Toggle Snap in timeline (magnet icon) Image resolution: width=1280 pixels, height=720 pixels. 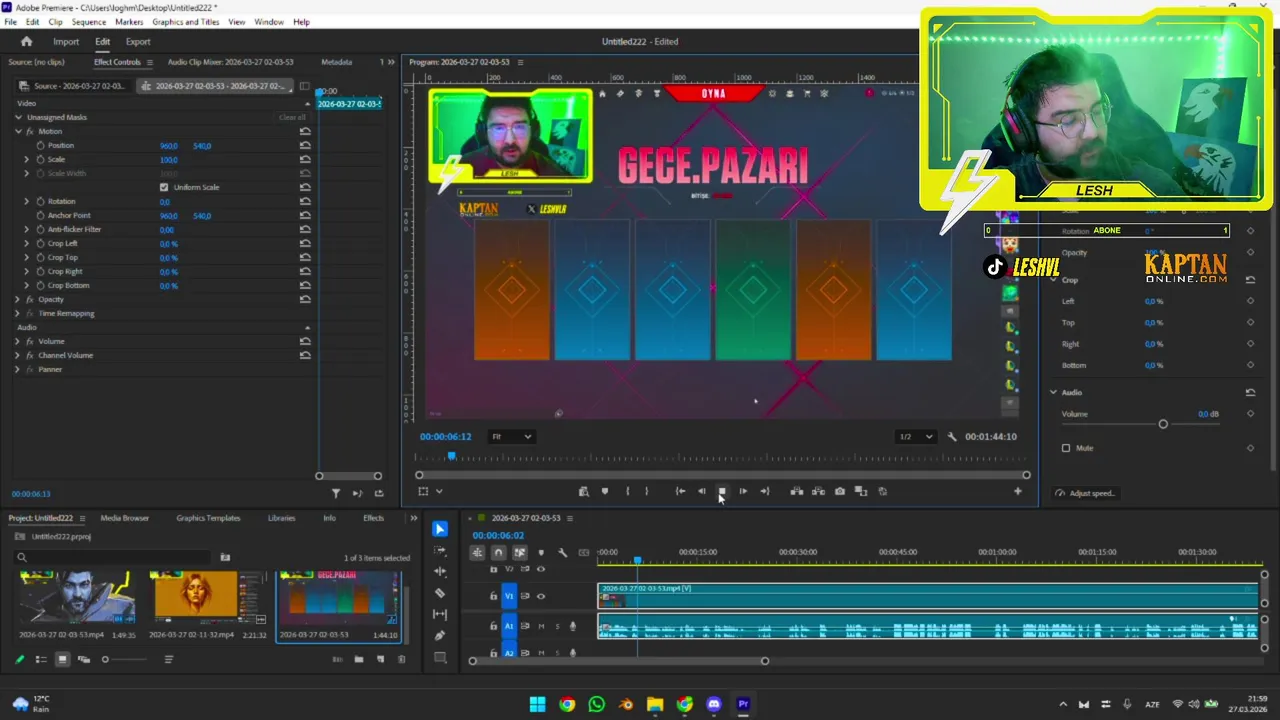point(498,552)
